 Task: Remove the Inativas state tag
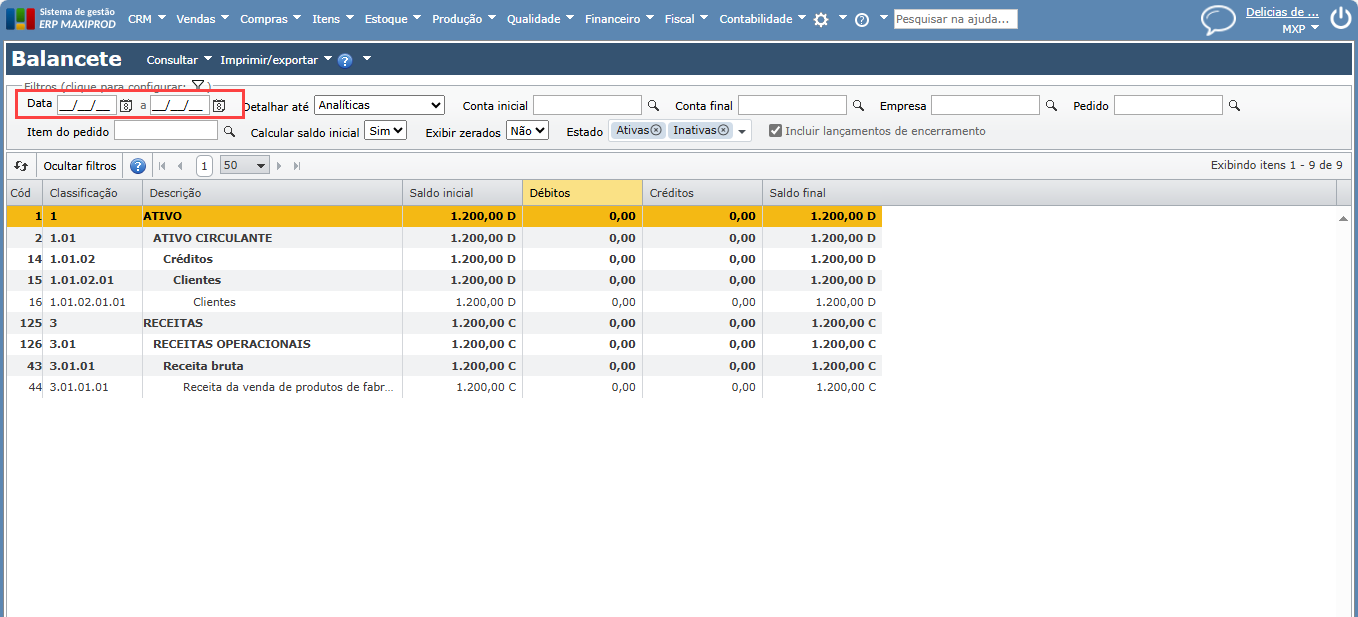pos(723,130)
